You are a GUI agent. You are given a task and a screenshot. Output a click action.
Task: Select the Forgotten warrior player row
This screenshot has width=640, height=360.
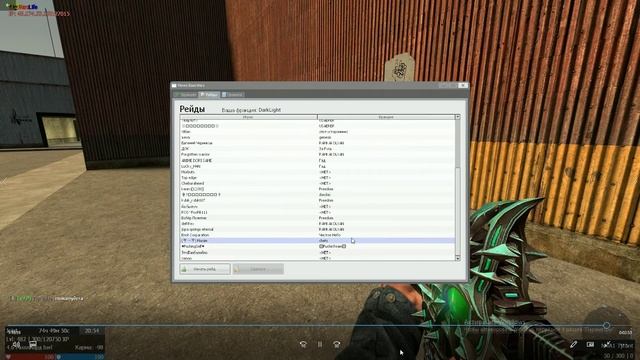[318, 155]
